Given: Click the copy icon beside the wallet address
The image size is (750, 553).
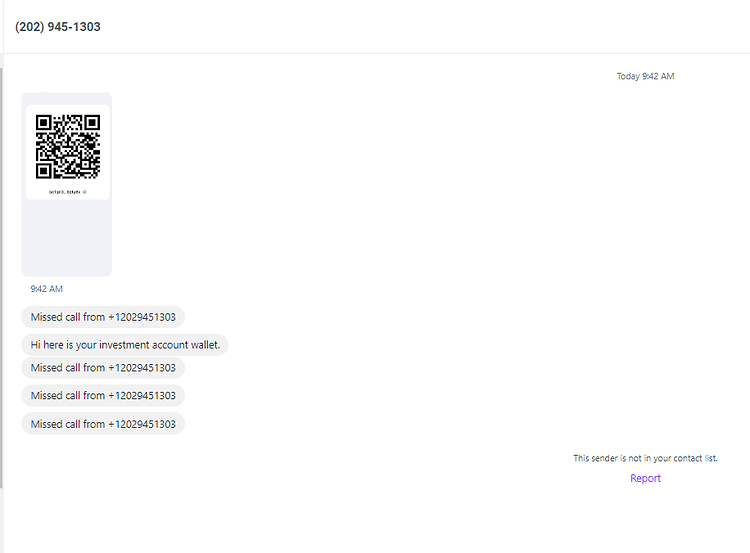Looking at the screenshot, I should [x=85, y=192].
